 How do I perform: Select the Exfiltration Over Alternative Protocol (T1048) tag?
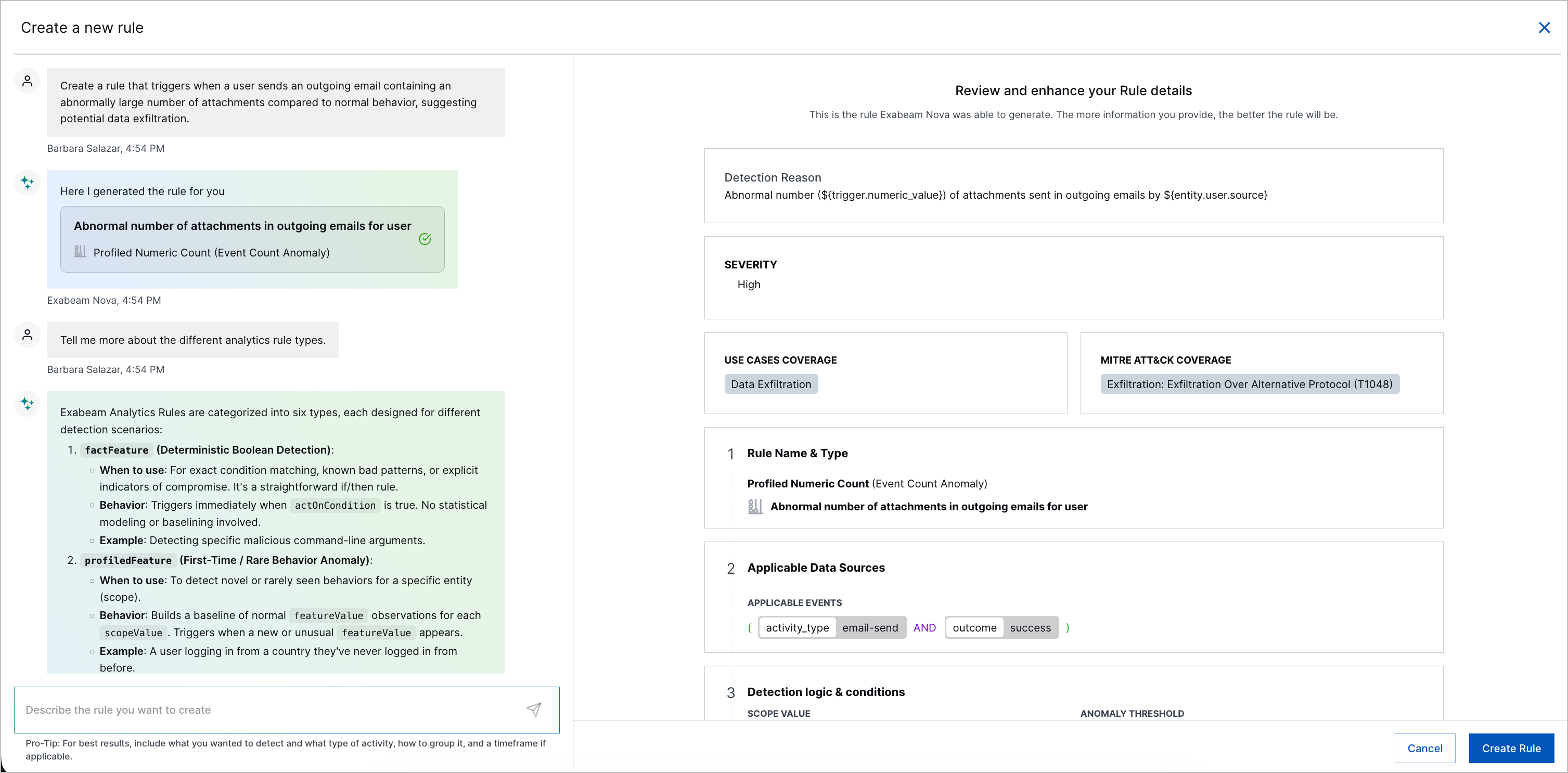(1250, 384)
